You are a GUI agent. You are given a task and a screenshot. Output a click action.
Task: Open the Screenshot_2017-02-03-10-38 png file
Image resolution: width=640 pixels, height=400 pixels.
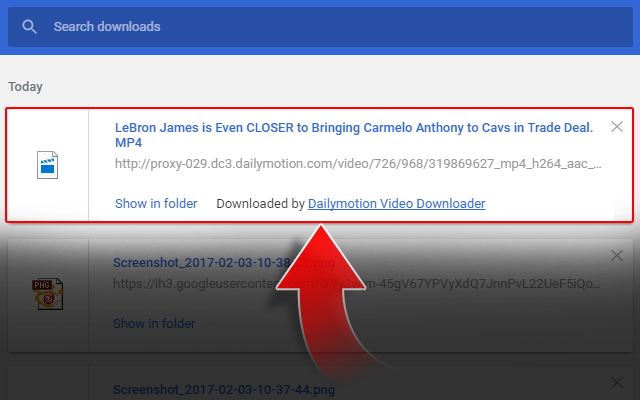[x=224, y=262]
